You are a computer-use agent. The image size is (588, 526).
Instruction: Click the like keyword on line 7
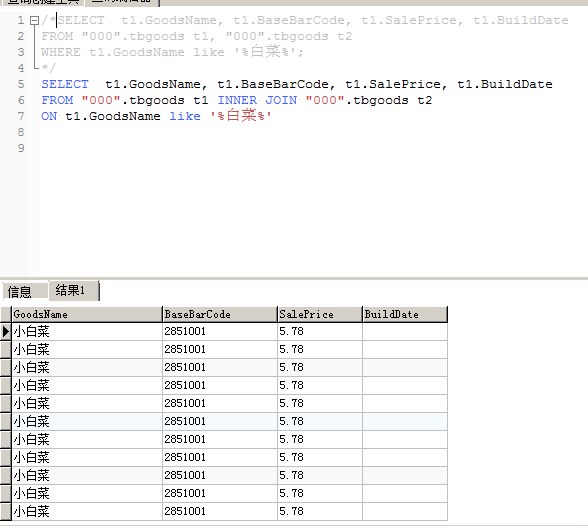click(x=185, y=116)
